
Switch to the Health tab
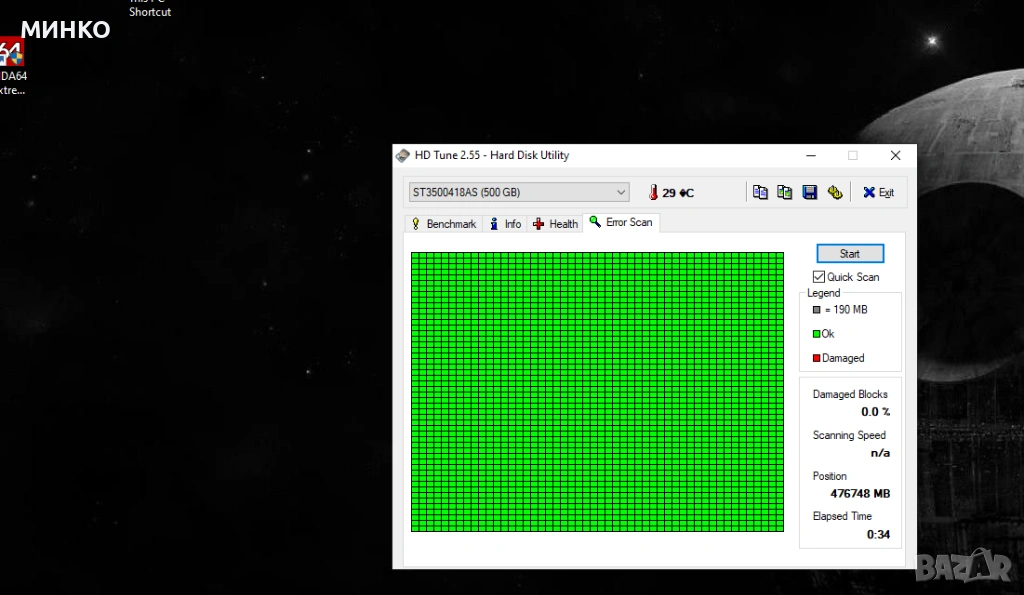click(x=555, y=224)
